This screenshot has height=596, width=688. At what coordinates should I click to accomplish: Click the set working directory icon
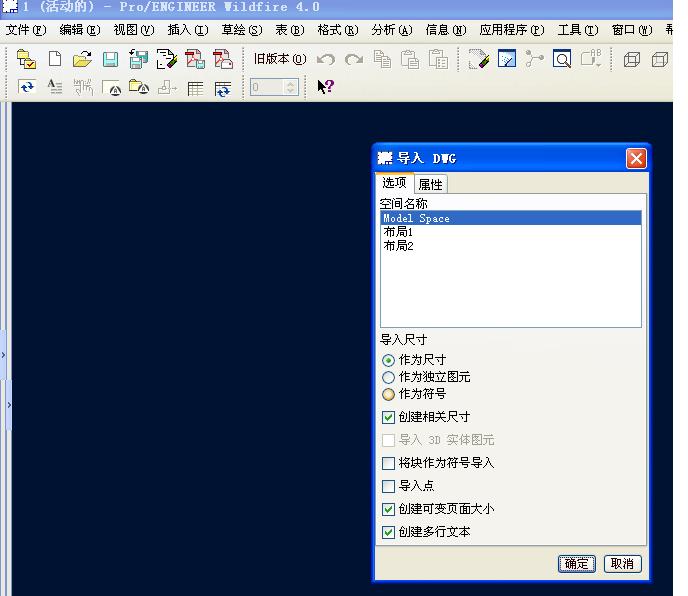tap(26, 59)
